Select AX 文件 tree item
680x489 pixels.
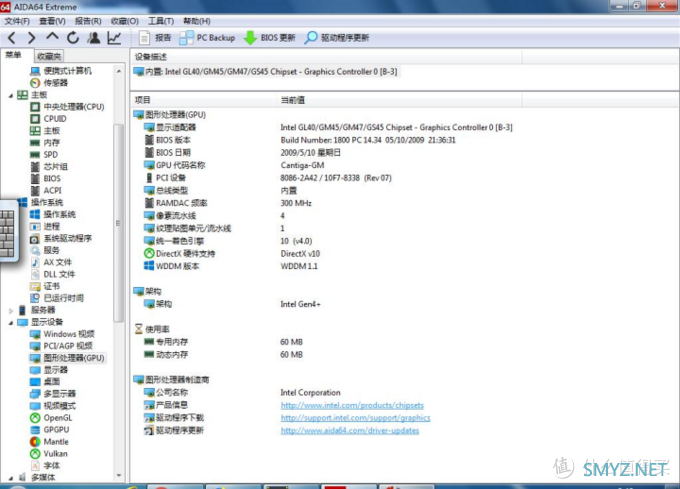tap(51, 262)
